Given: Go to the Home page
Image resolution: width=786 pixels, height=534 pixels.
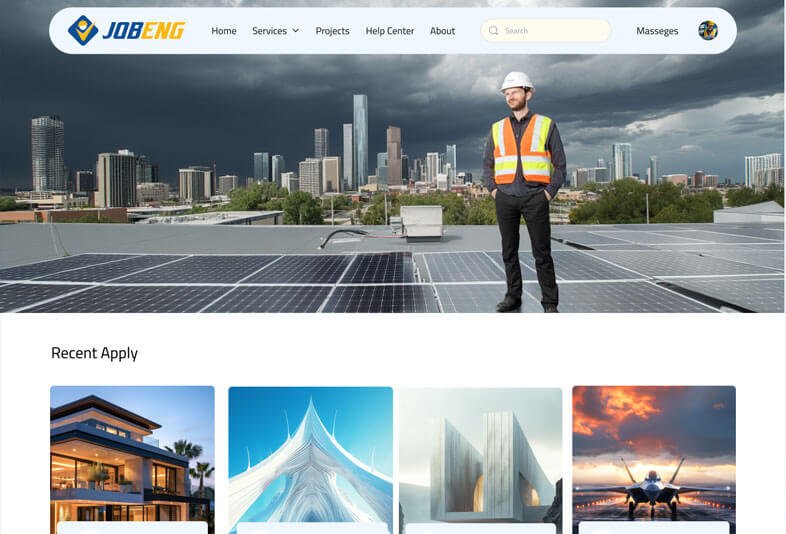Looking at the screenshot, I should click(224, 31).
